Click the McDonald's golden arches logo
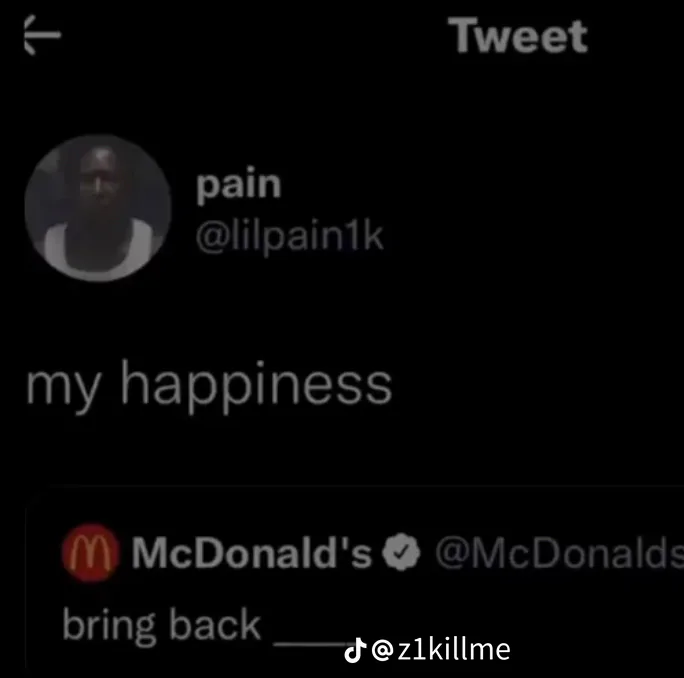 pyautogui.click(x=91, y=553)
